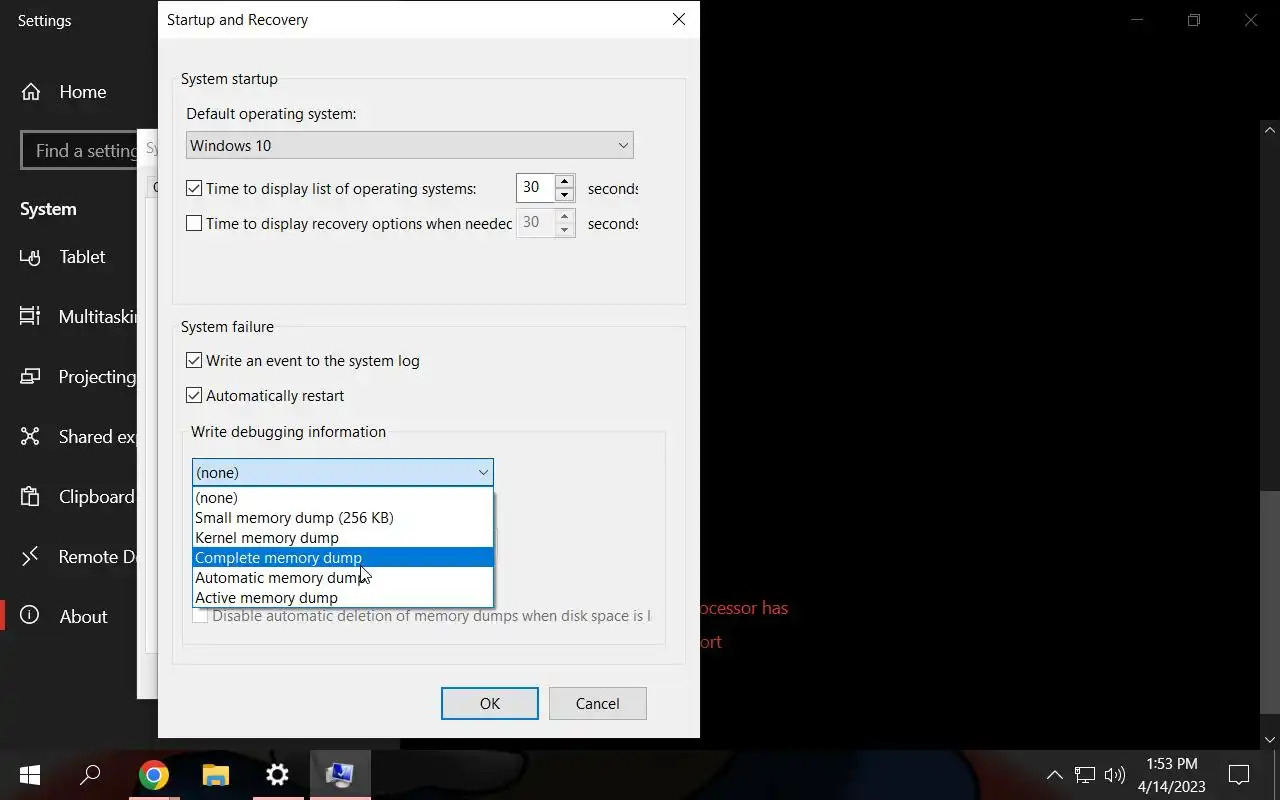The image size is (1280, 800).
Task: Open taskbar search magnifier
Action: pos(90,775)
